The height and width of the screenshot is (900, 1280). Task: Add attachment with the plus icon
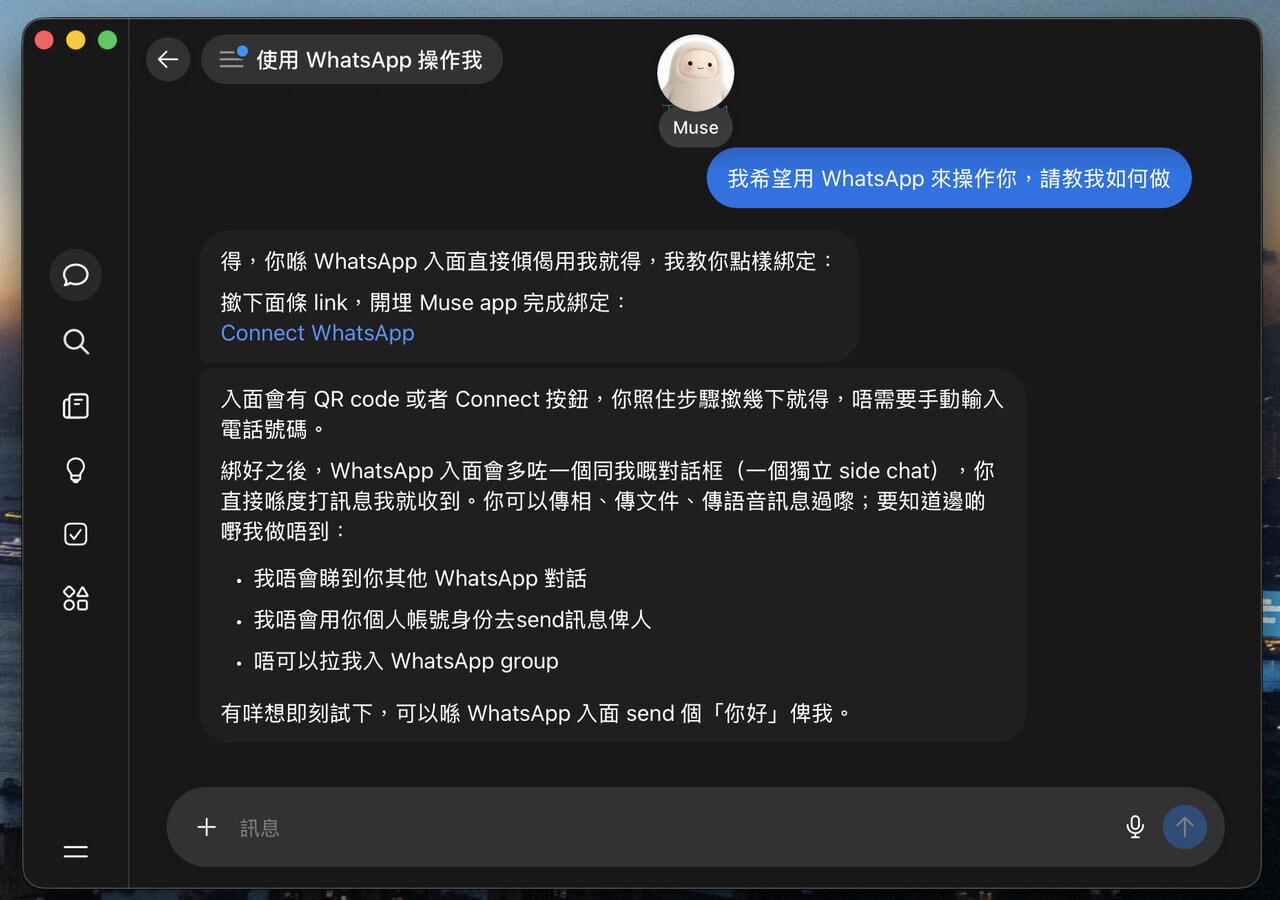pos(206,827)
